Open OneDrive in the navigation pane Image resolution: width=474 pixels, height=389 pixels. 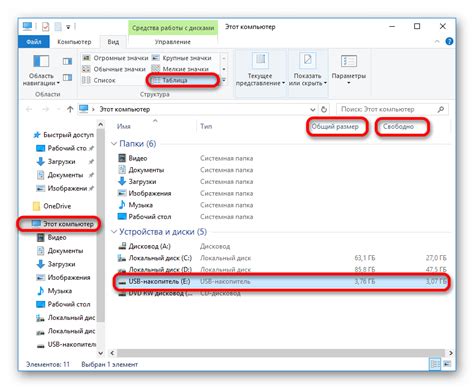pos(52,206)
